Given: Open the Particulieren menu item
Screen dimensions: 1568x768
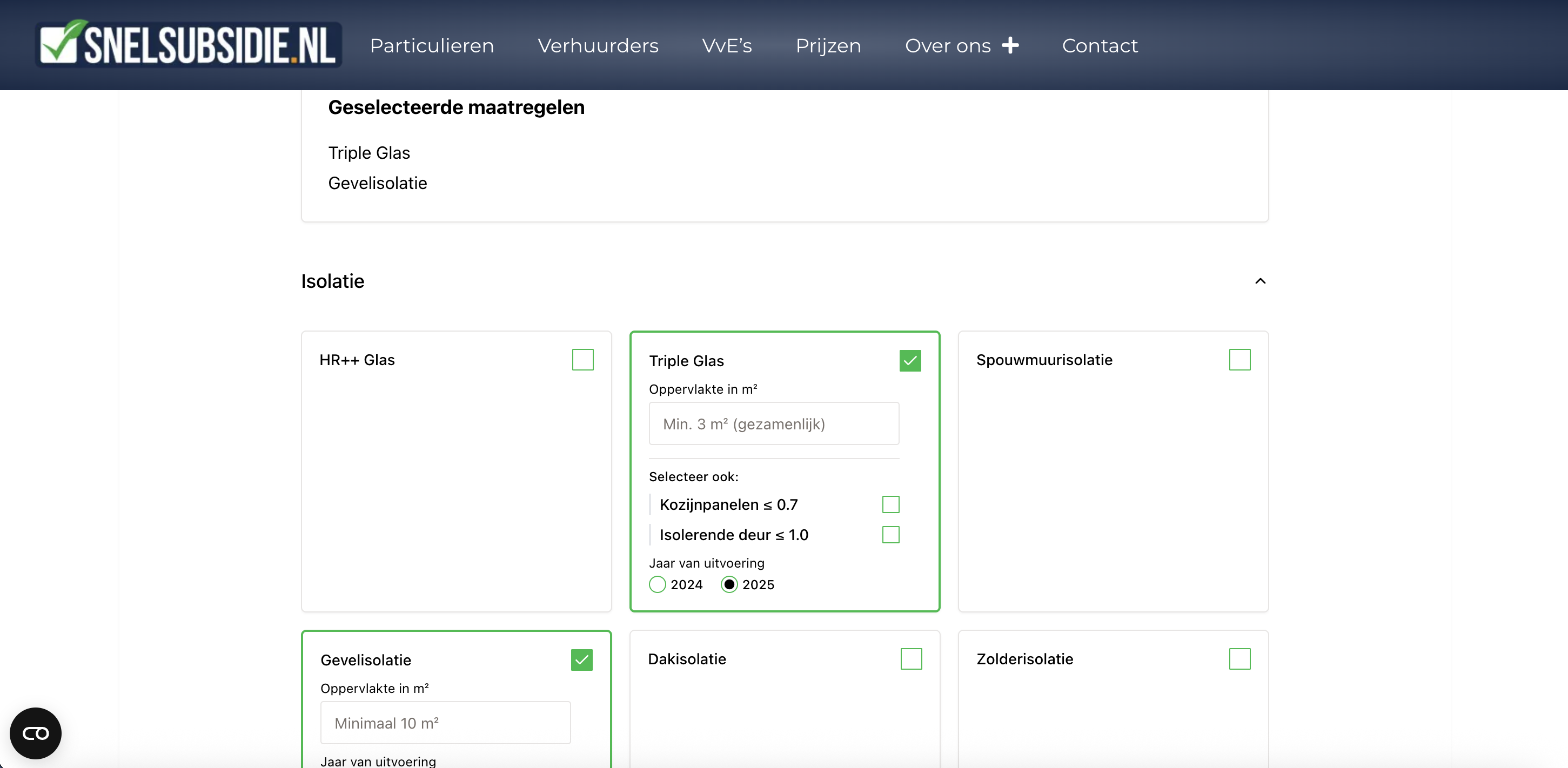Looking at the screenshot, I should point(432,46).
